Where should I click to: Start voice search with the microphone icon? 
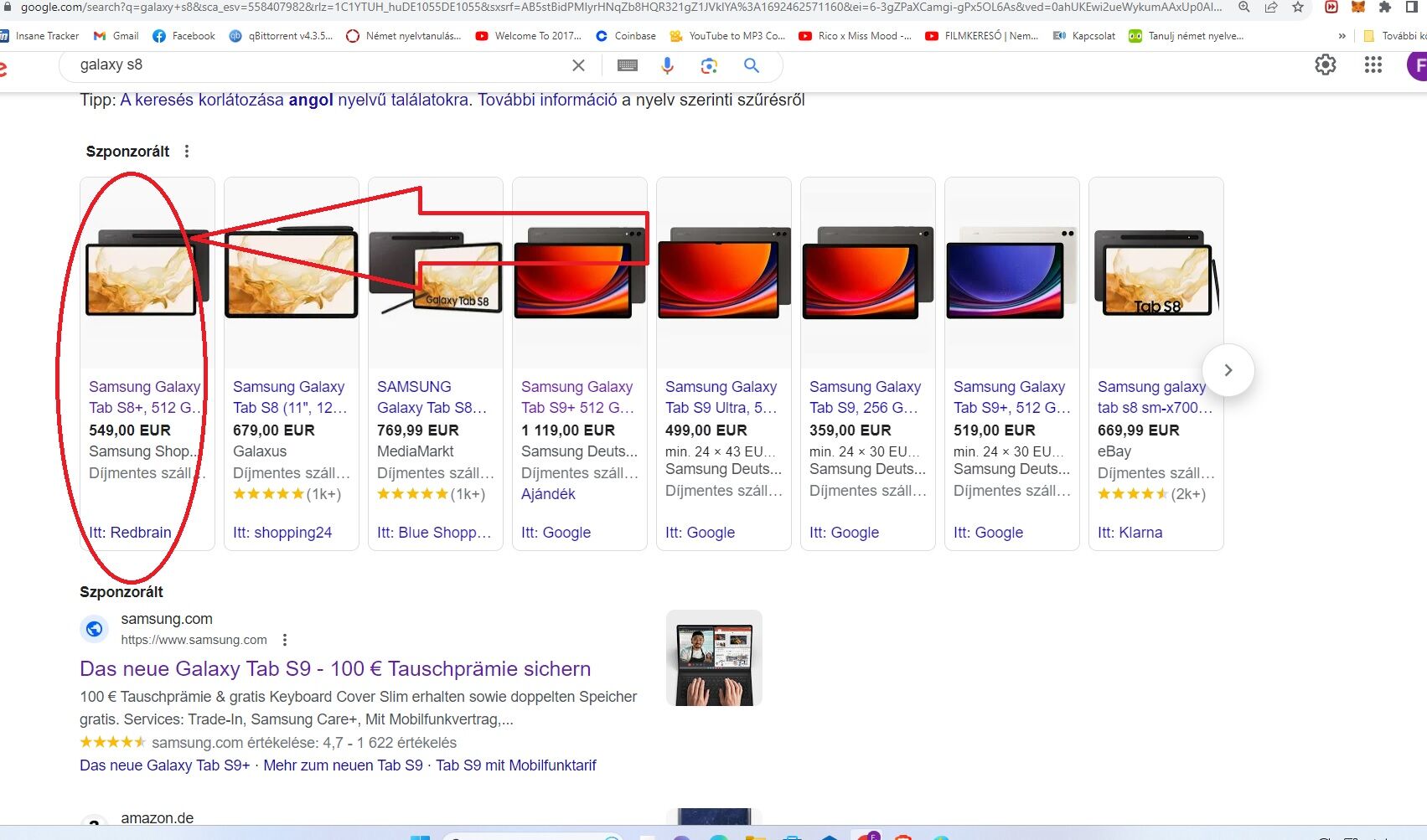coord(668,65)
